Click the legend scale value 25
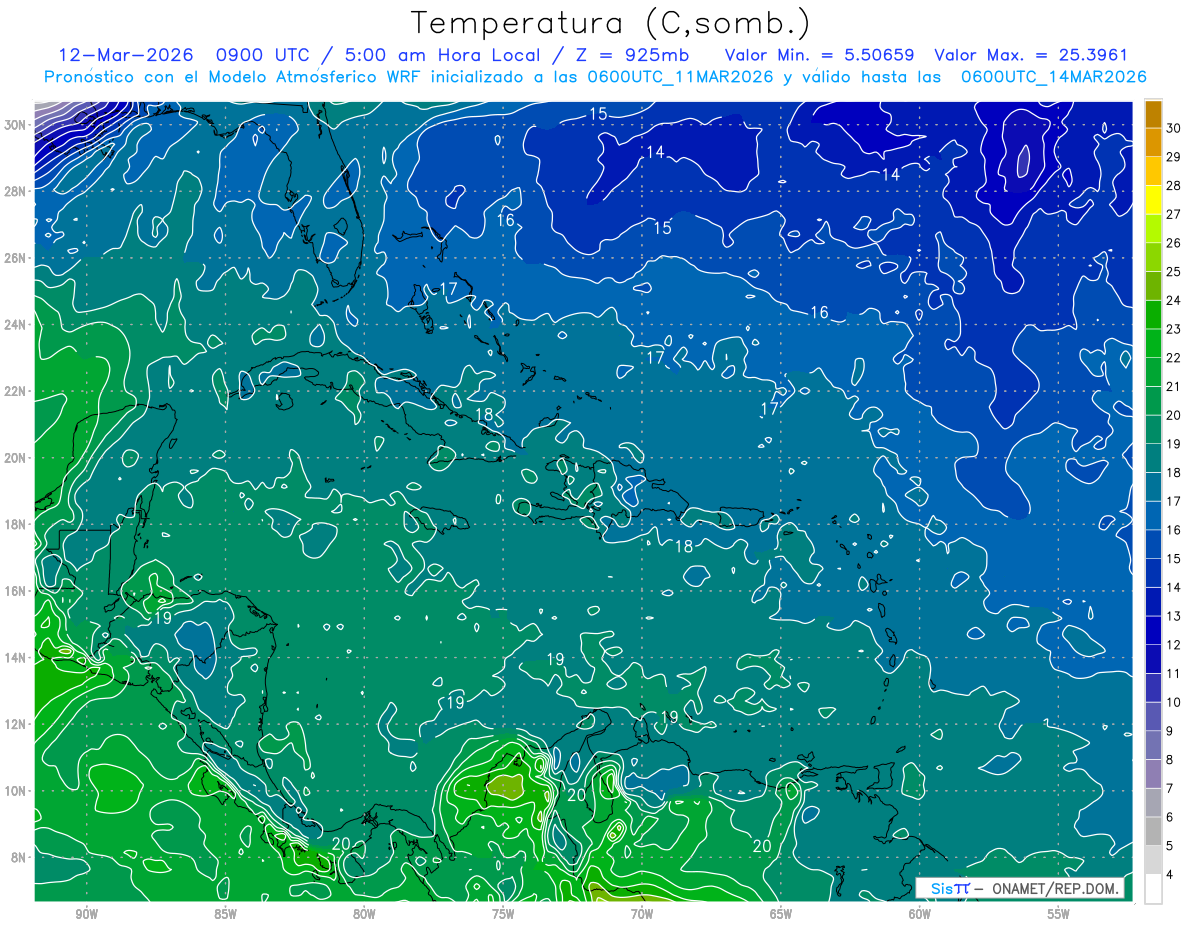 (x=1174, y=272)
